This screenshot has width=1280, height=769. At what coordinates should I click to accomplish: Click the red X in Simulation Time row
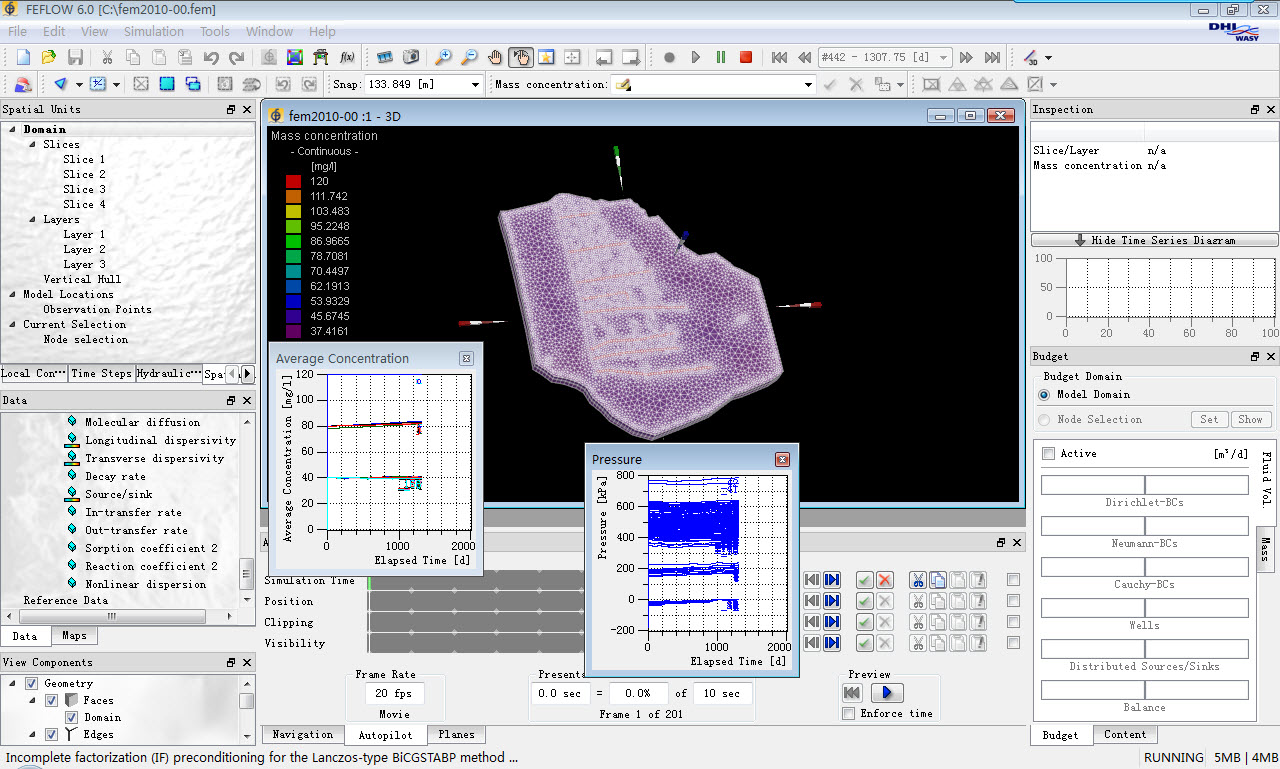click(884, 580)
